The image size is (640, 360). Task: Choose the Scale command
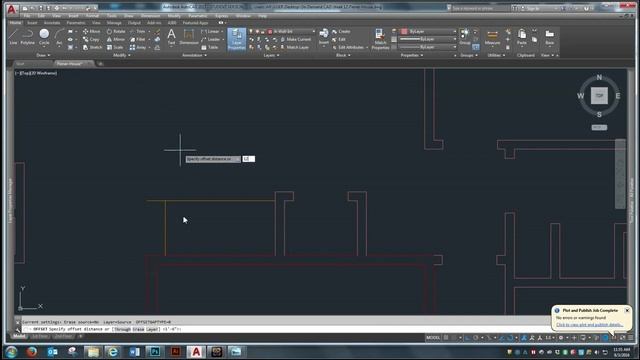coord(115,47)
